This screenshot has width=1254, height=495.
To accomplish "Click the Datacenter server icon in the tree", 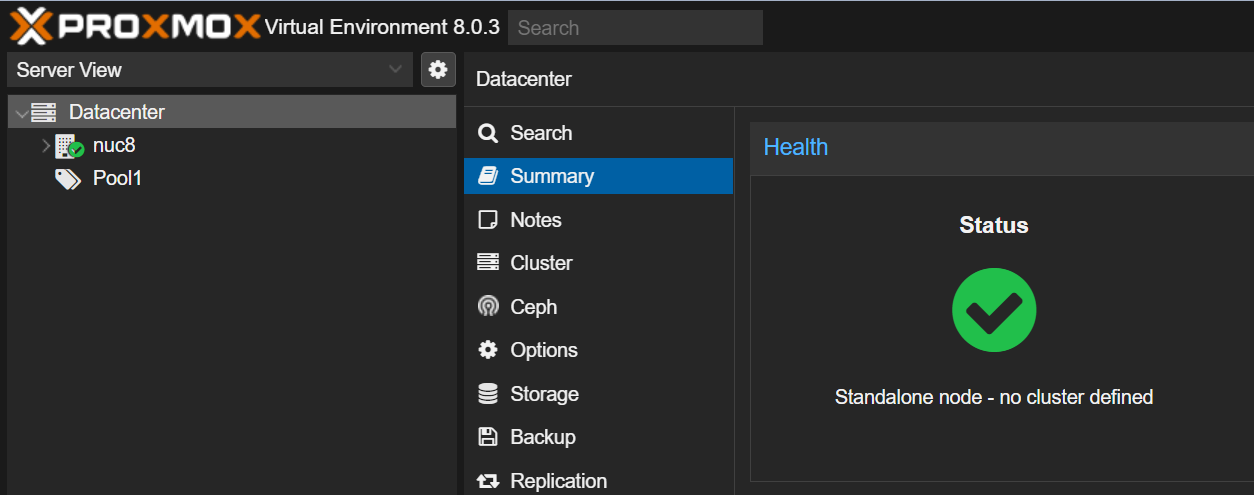I will tap(44, 113).
